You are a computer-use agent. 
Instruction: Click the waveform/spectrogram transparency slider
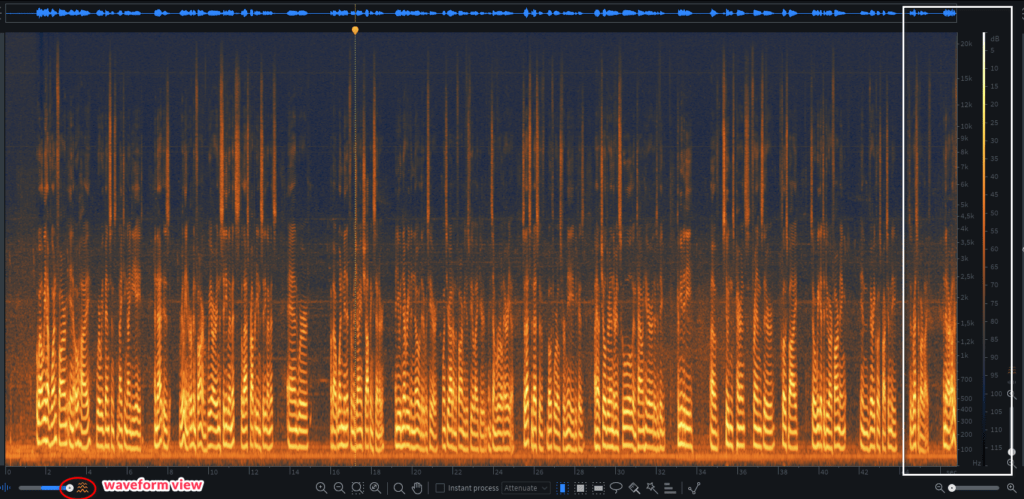point(45,488)
